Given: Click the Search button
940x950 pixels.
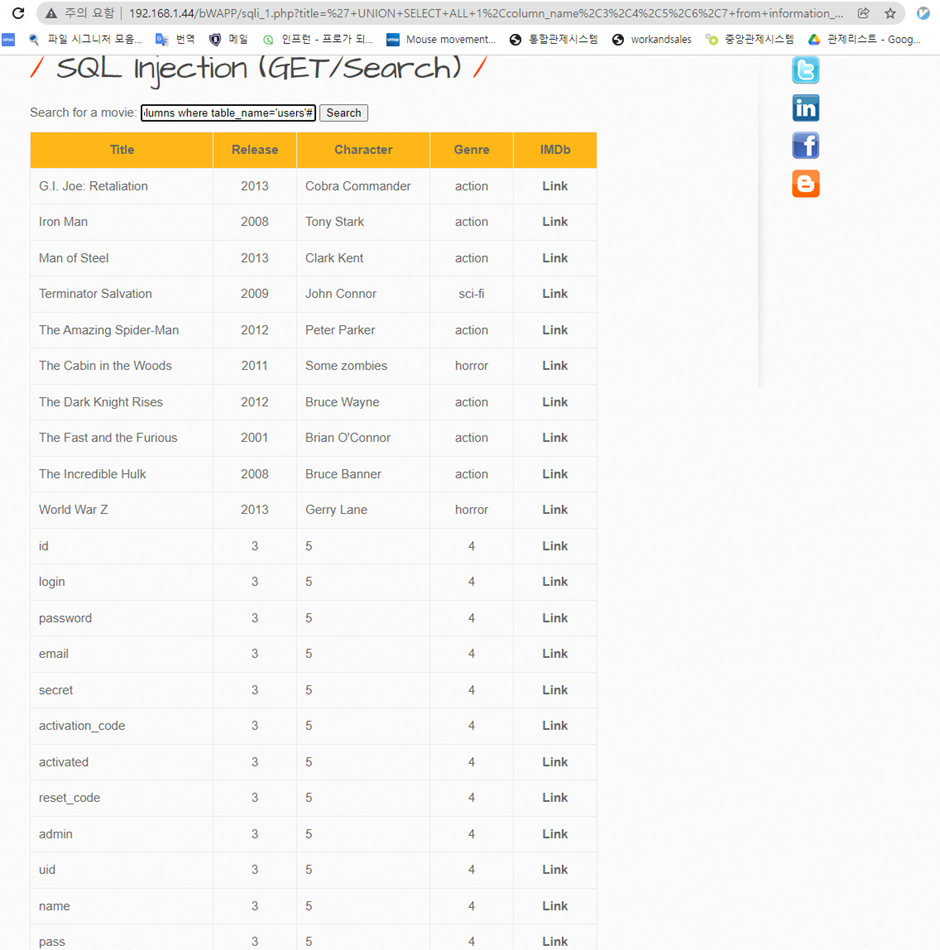Looking at the screenshot, I should pyautogui.click(x=344, y=113).
